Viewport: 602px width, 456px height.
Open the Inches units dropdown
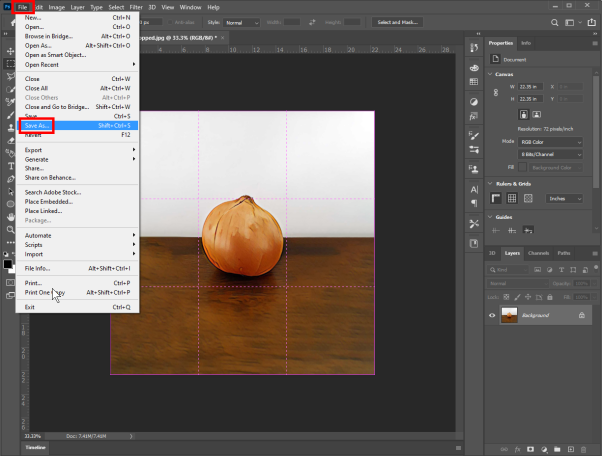tap(564, 198)
